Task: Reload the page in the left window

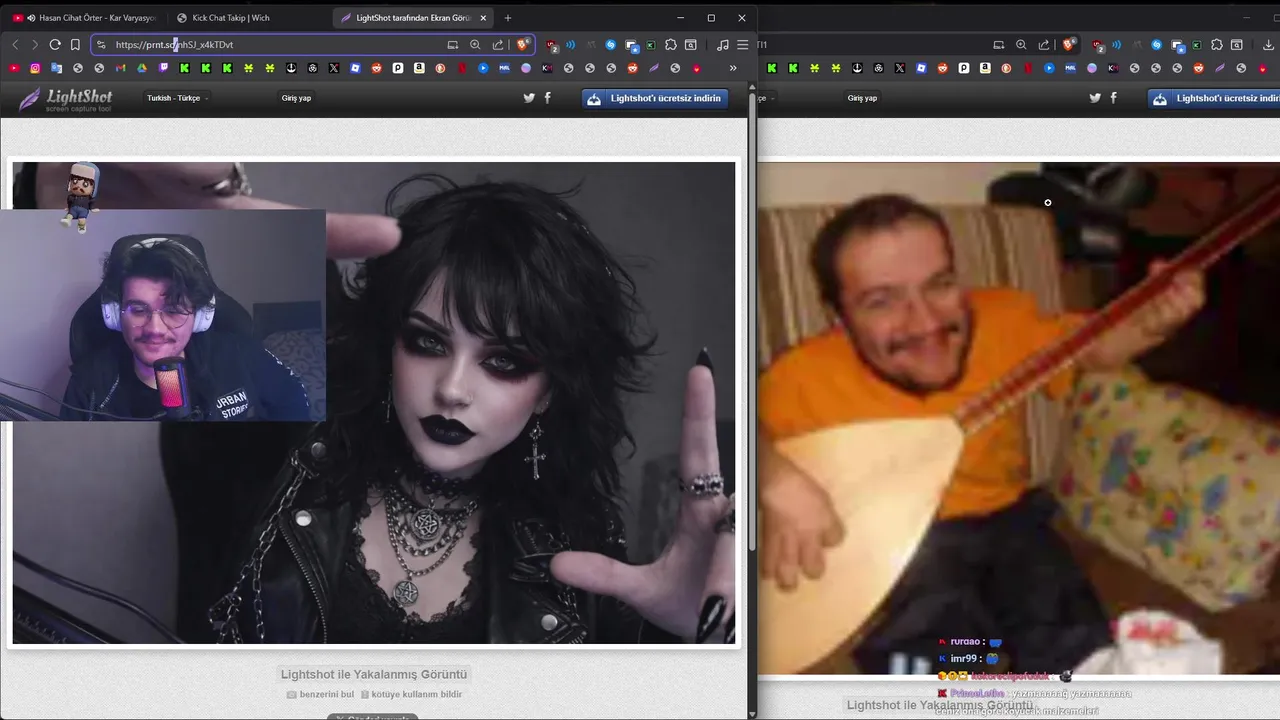Action: [55, 44]
